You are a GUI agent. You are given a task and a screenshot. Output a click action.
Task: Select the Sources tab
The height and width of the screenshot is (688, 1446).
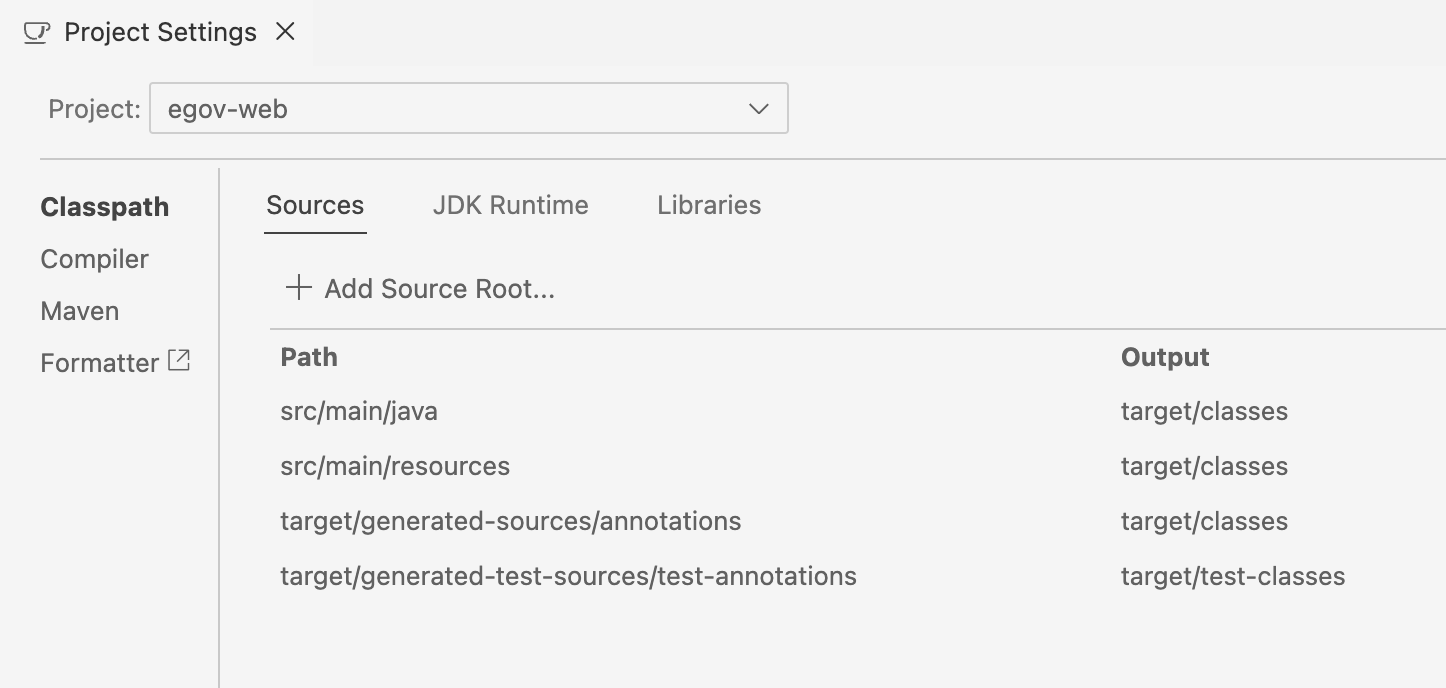pos(315,205)
